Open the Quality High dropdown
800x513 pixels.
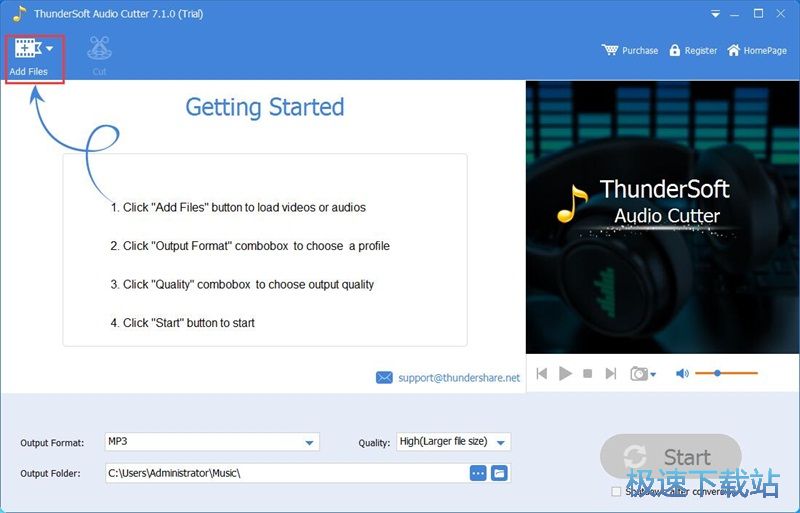(454, 442)
